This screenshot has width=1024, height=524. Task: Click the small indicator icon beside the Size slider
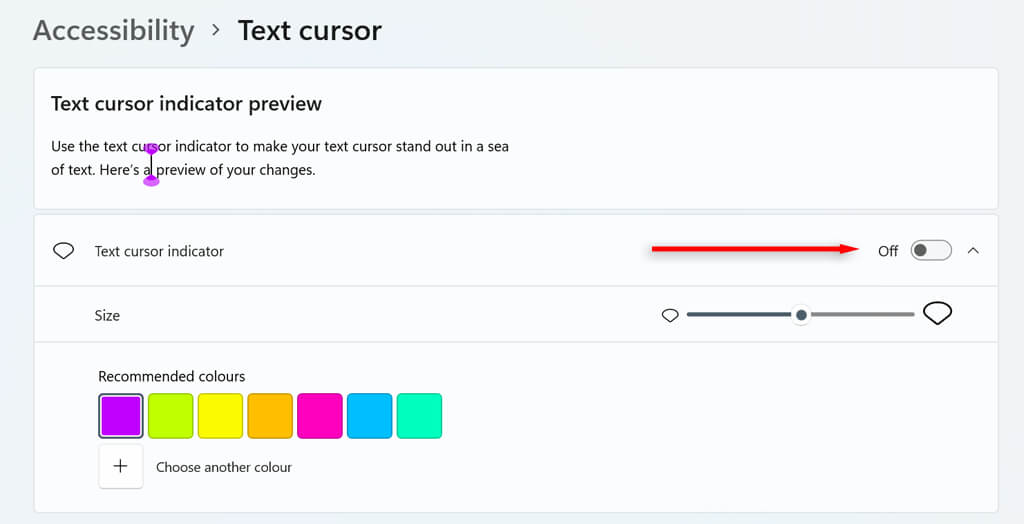pyautogui.click(x=670, y=315)
